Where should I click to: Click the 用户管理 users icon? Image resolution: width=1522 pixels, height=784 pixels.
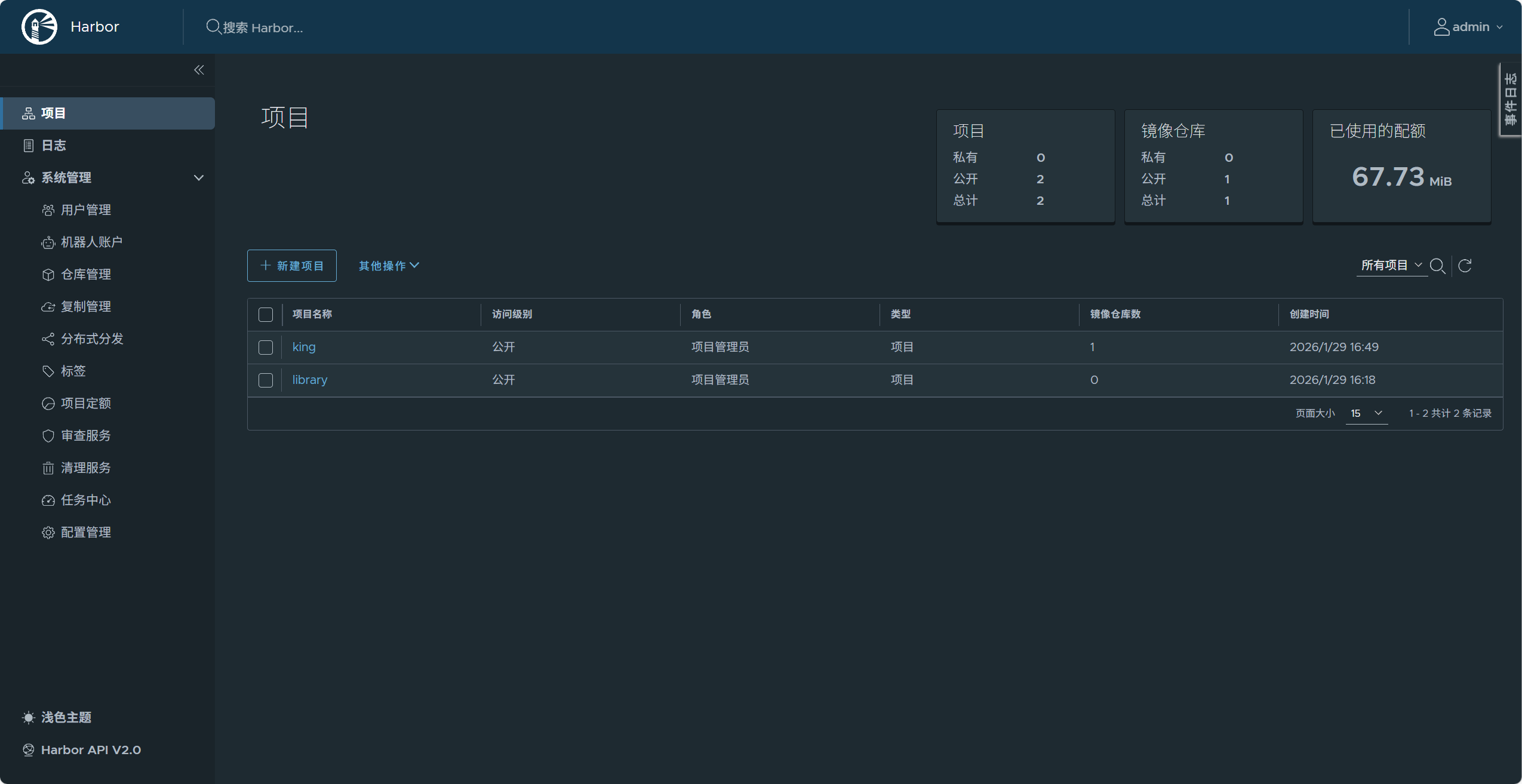48,210
